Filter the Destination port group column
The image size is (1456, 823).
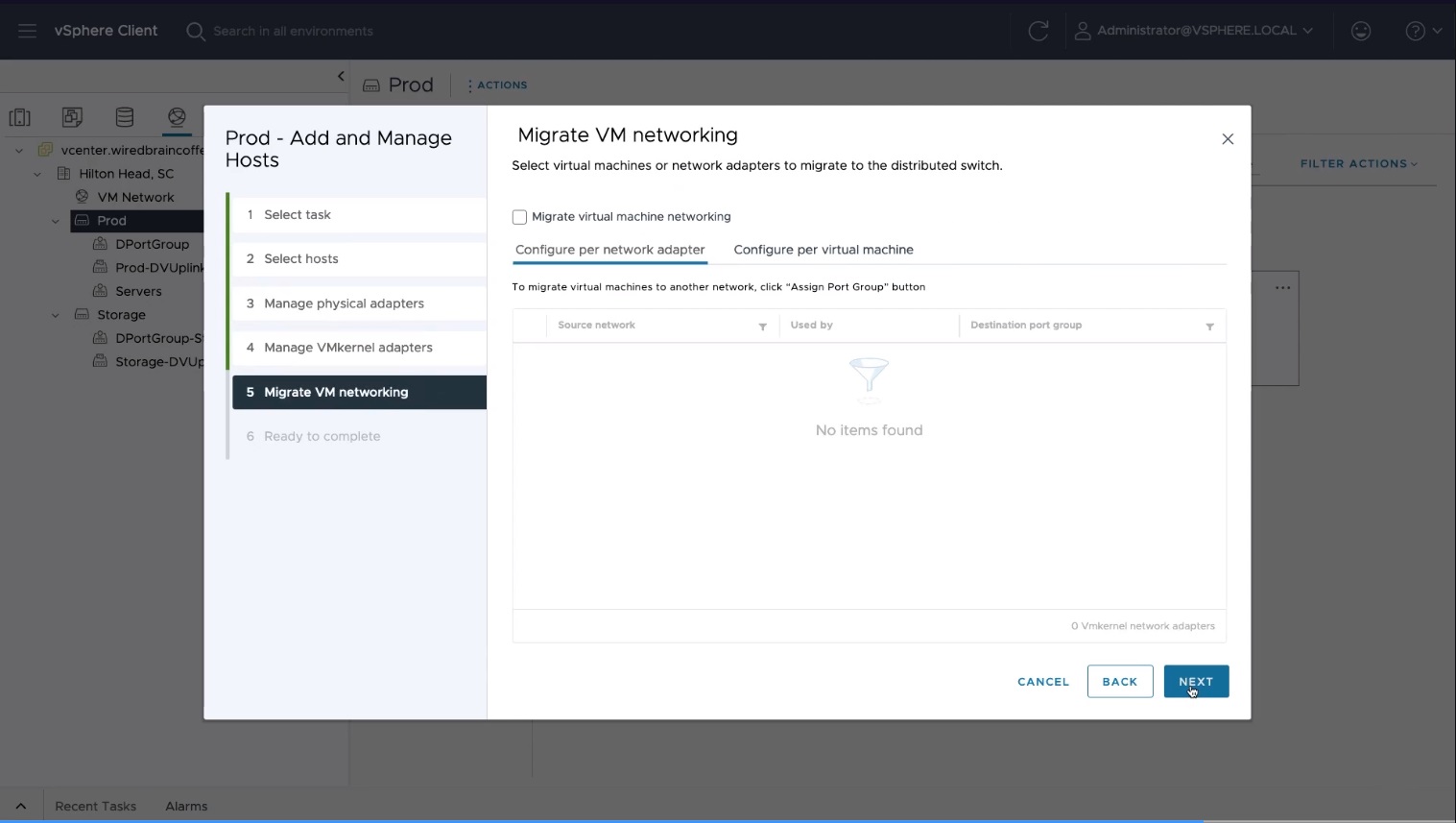(x=1209, y=327)
